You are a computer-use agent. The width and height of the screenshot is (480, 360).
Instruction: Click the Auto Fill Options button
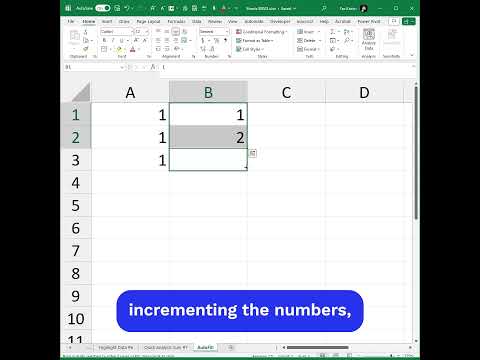point(253,153)
